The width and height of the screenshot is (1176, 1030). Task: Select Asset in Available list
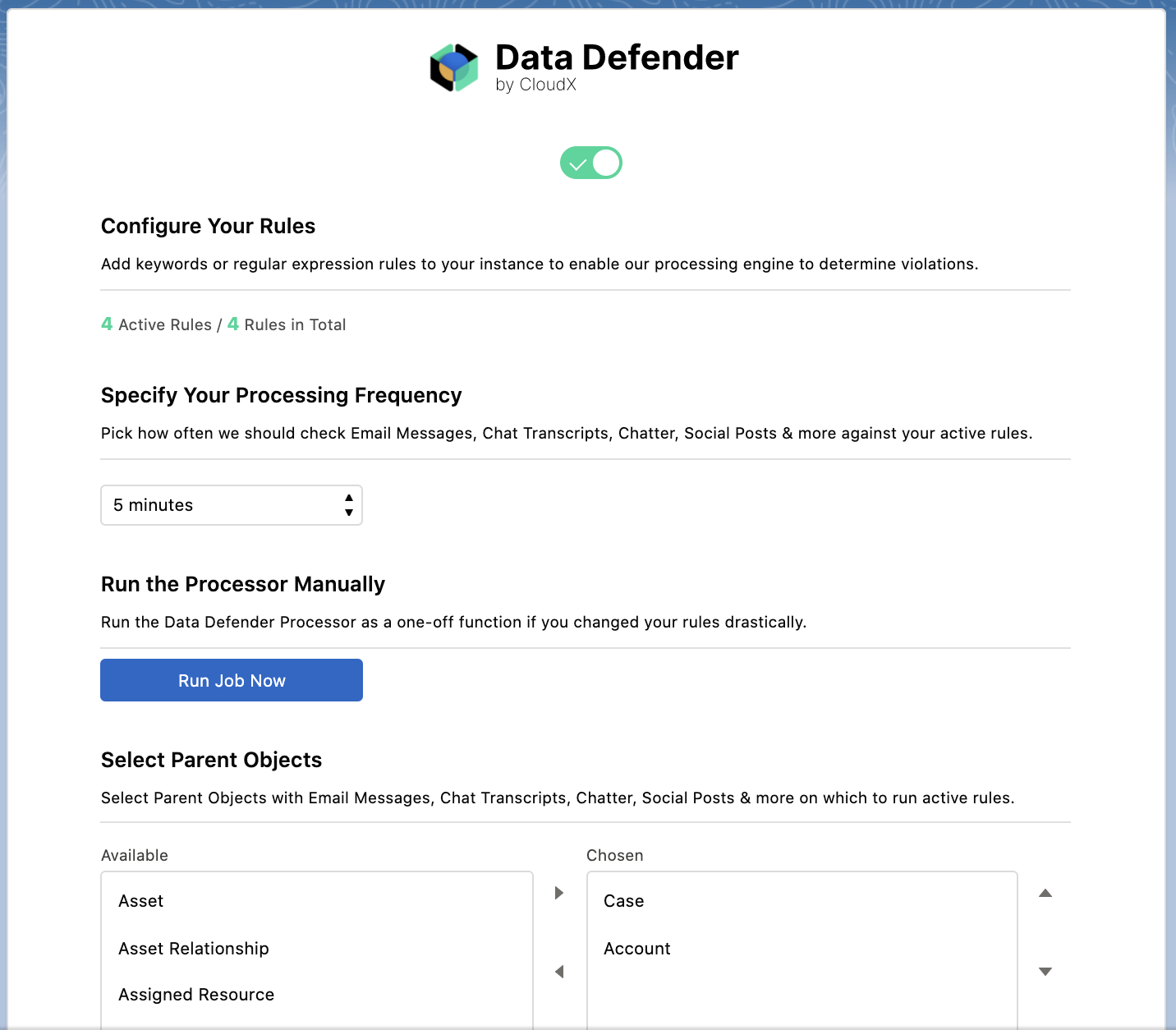coord(141,901)
